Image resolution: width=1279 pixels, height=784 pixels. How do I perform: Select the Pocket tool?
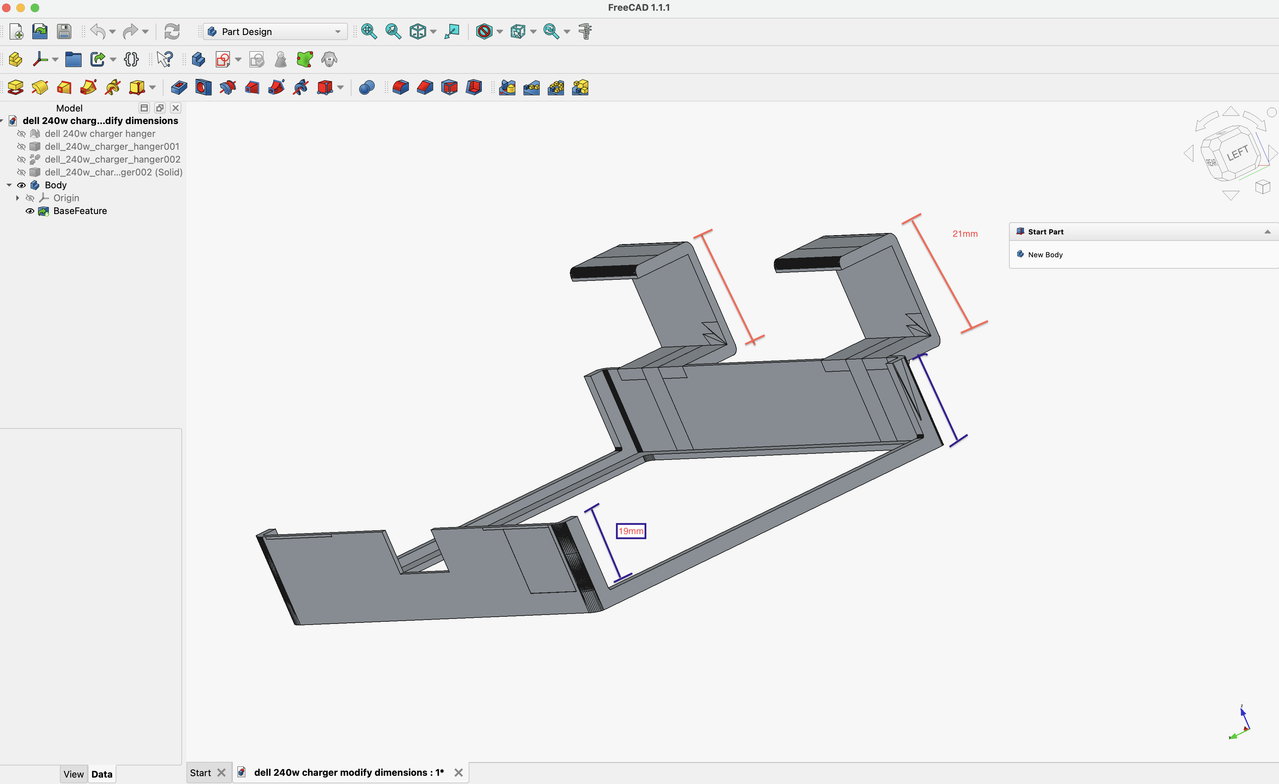coord(179,88)
